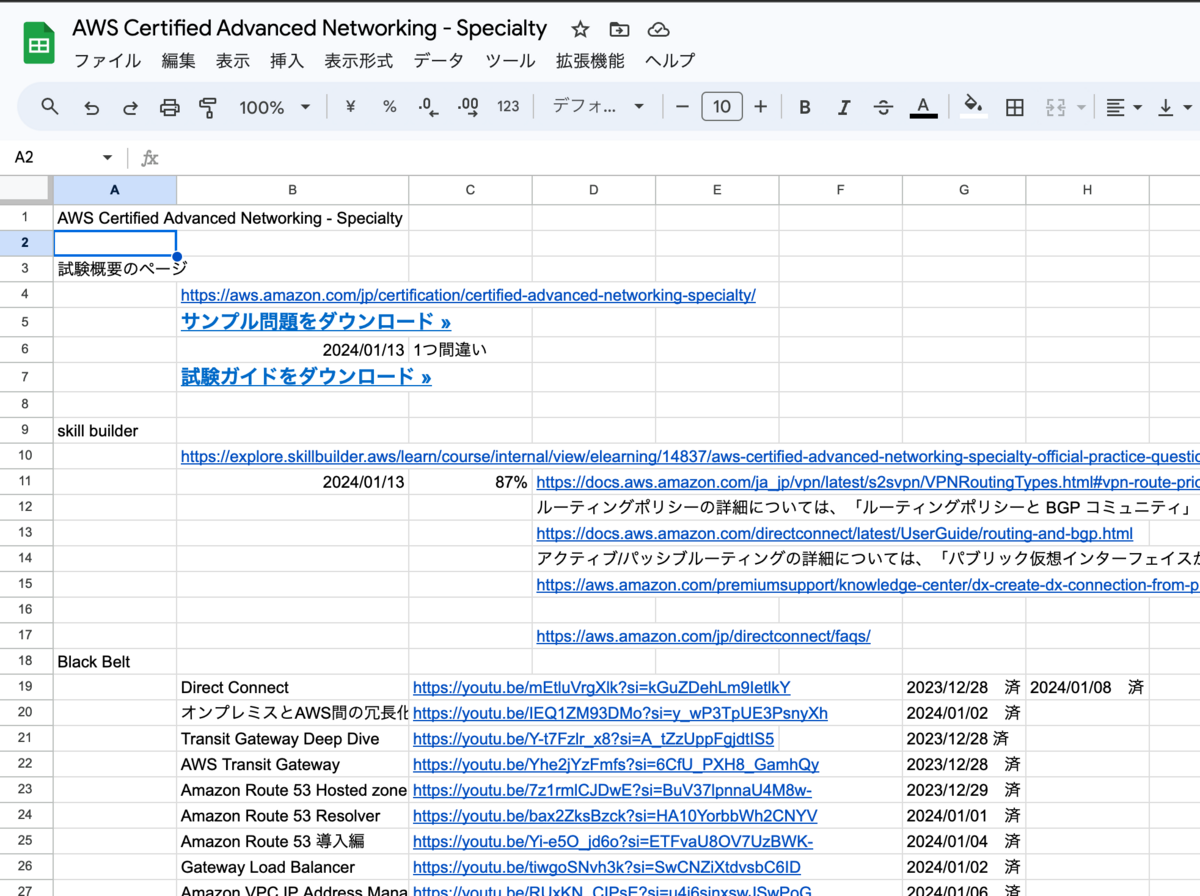1200x896 pixels.
Task: Move the document to a folder
Action: click(x=619, y=29)
